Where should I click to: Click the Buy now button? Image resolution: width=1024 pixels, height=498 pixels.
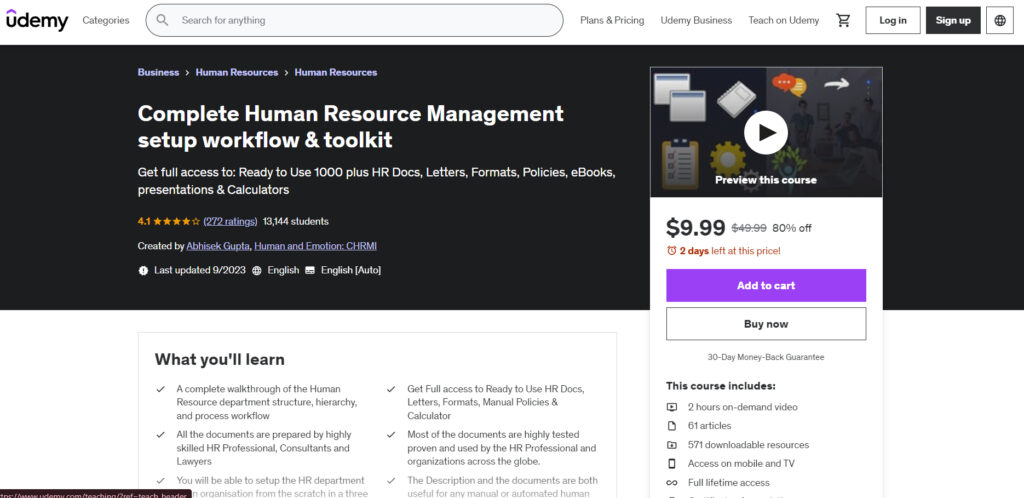tap(766, 324)
